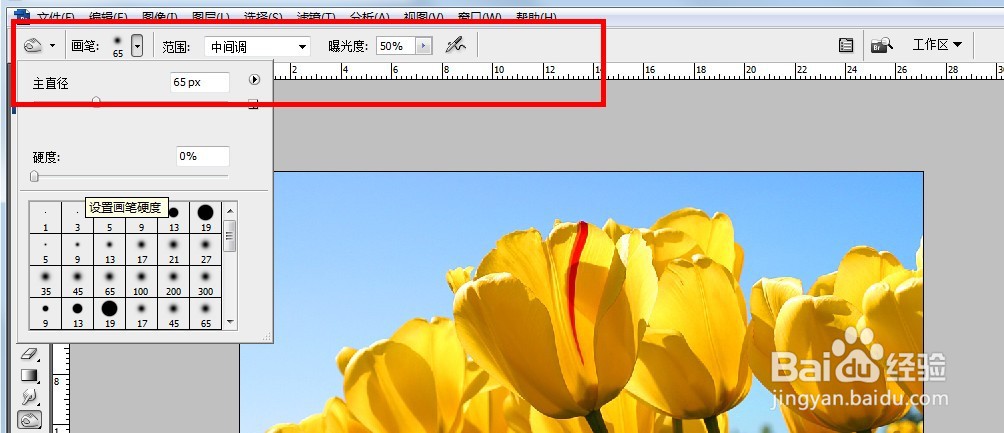Click the brush sample preview labeled 65
1004x433 pixels.
click(x=118, y=46)
